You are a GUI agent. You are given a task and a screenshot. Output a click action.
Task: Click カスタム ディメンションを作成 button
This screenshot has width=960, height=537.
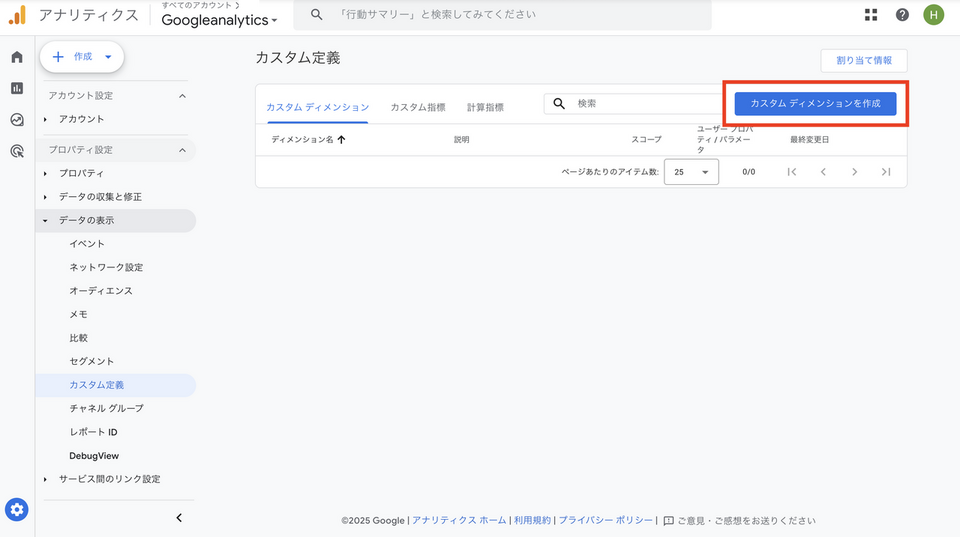click(x=815, y=104)
